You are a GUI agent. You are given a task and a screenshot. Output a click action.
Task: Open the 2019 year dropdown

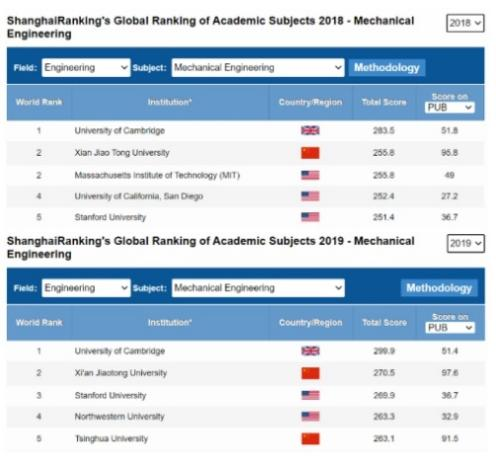pyautogui.click(x=465, y=243)
